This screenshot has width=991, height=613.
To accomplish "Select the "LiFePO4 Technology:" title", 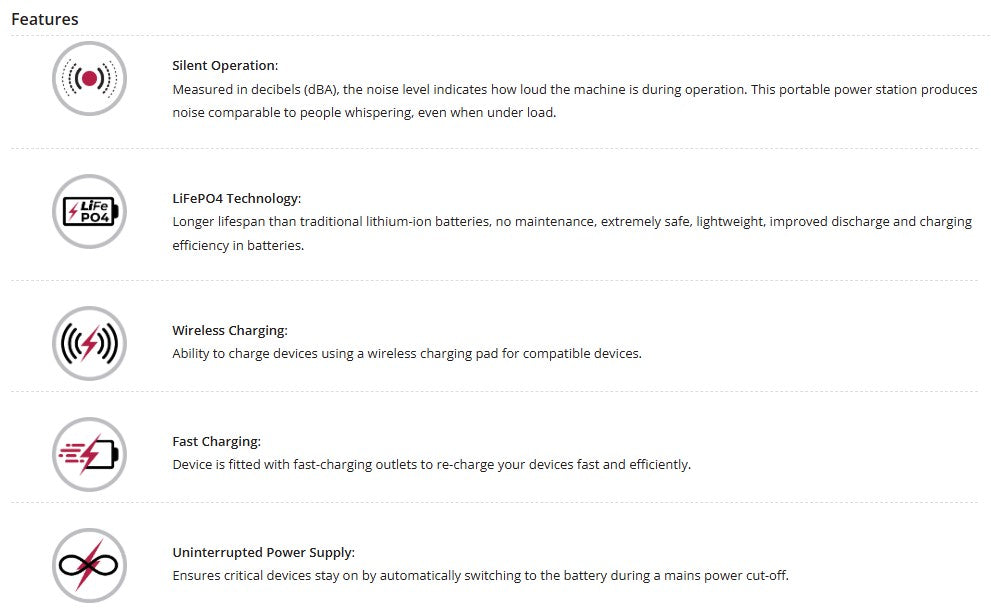I will 236,198.
